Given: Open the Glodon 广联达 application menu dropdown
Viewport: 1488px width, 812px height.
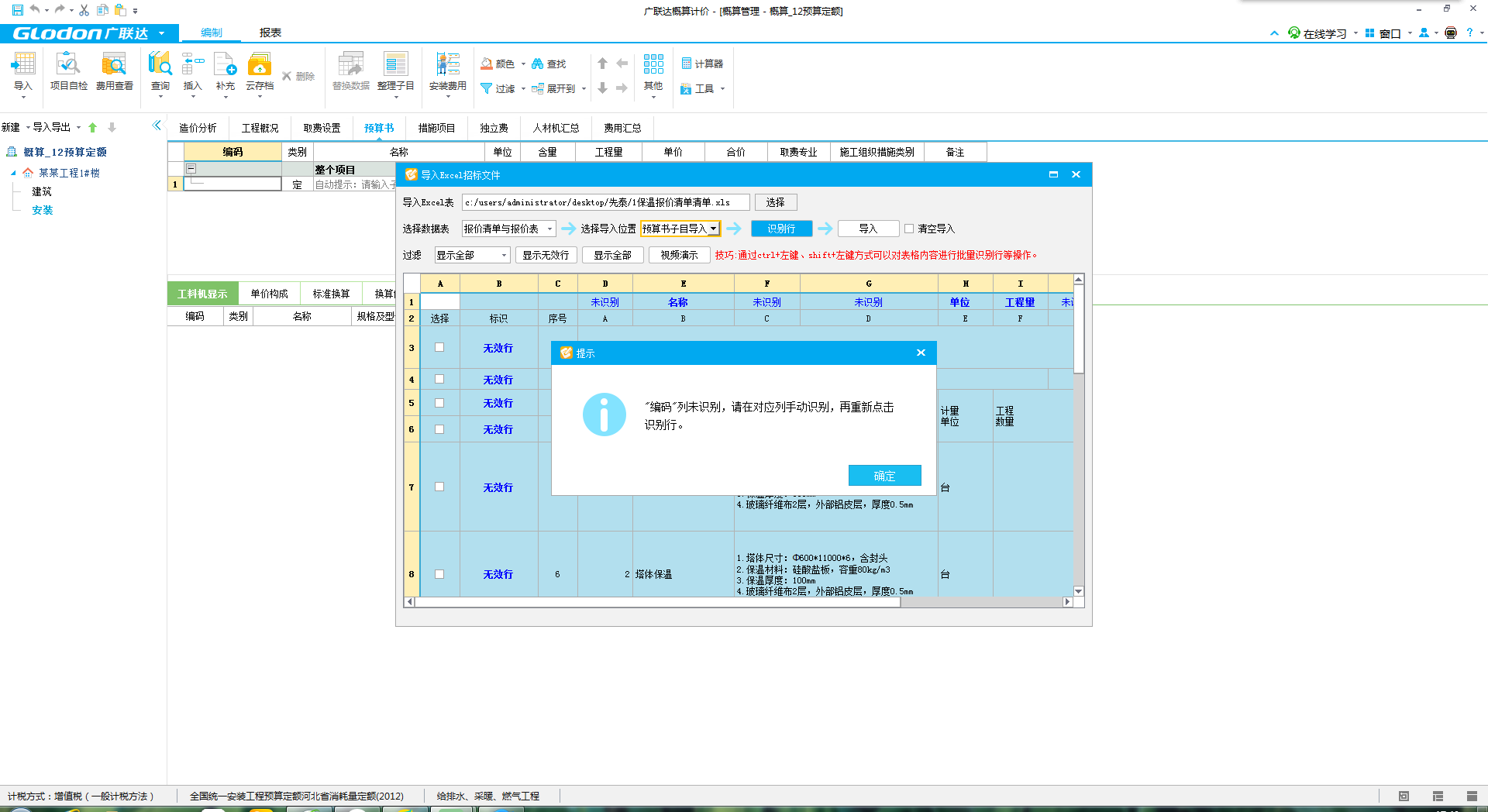Looking at the screenshot, I should tap(161, 33).
